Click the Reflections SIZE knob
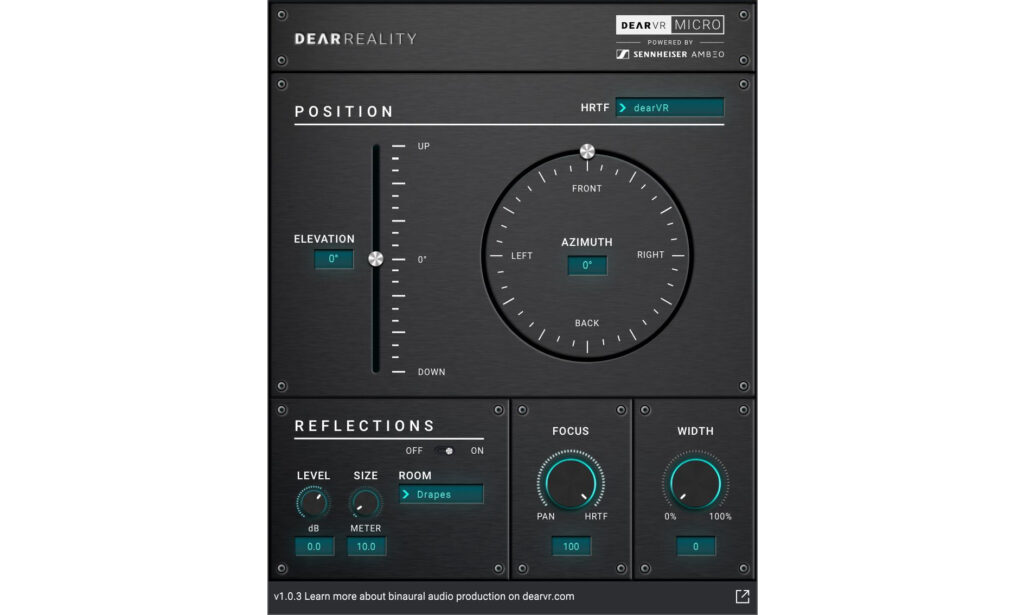 tap(365, 503)
